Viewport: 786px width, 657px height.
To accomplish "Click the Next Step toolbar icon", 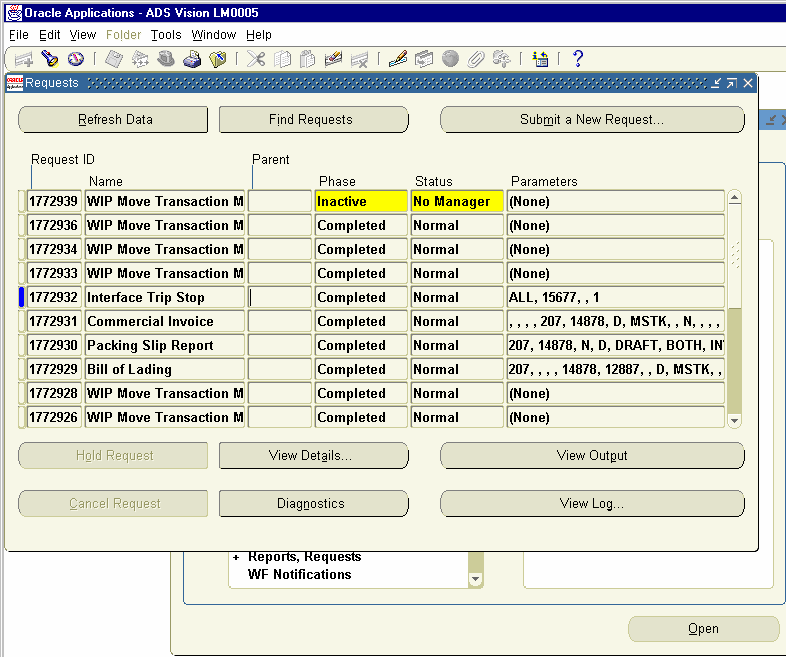I will [x=140, y=59].
